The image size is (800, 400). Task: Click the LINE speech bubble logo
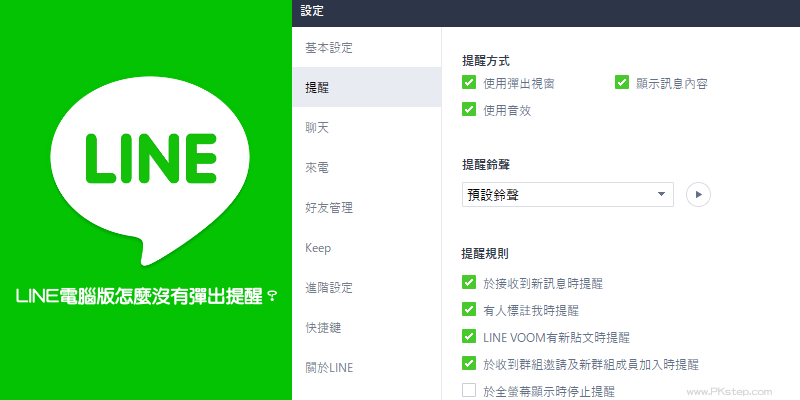(x=149, y=171)
